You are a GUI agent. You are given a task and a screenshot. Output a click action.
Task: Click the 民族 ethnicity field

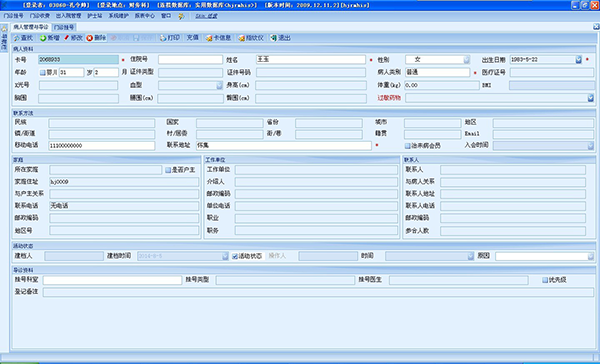(x=102, y=123)
